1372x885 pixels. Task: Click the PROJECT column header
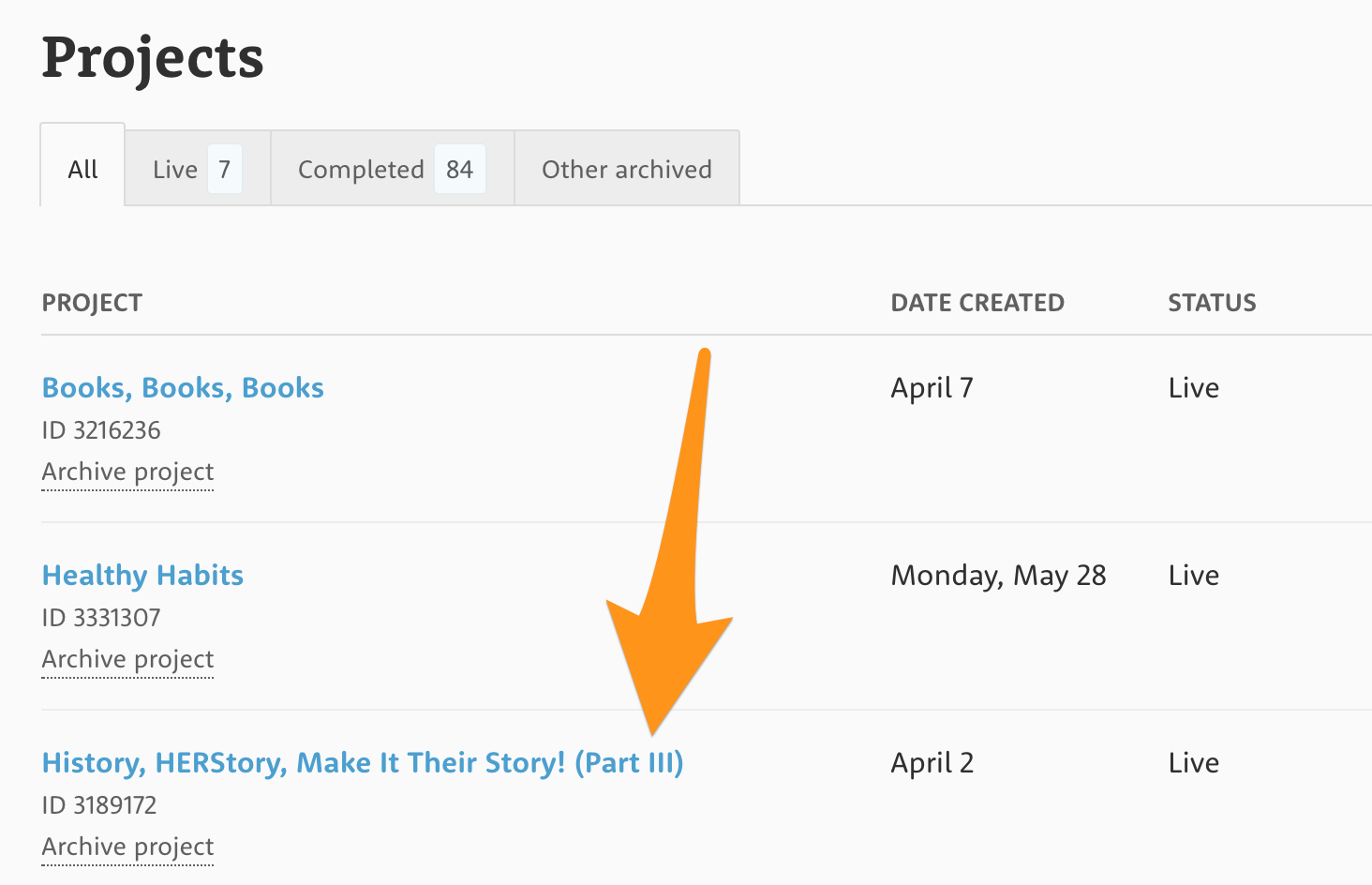pos(92,303)
